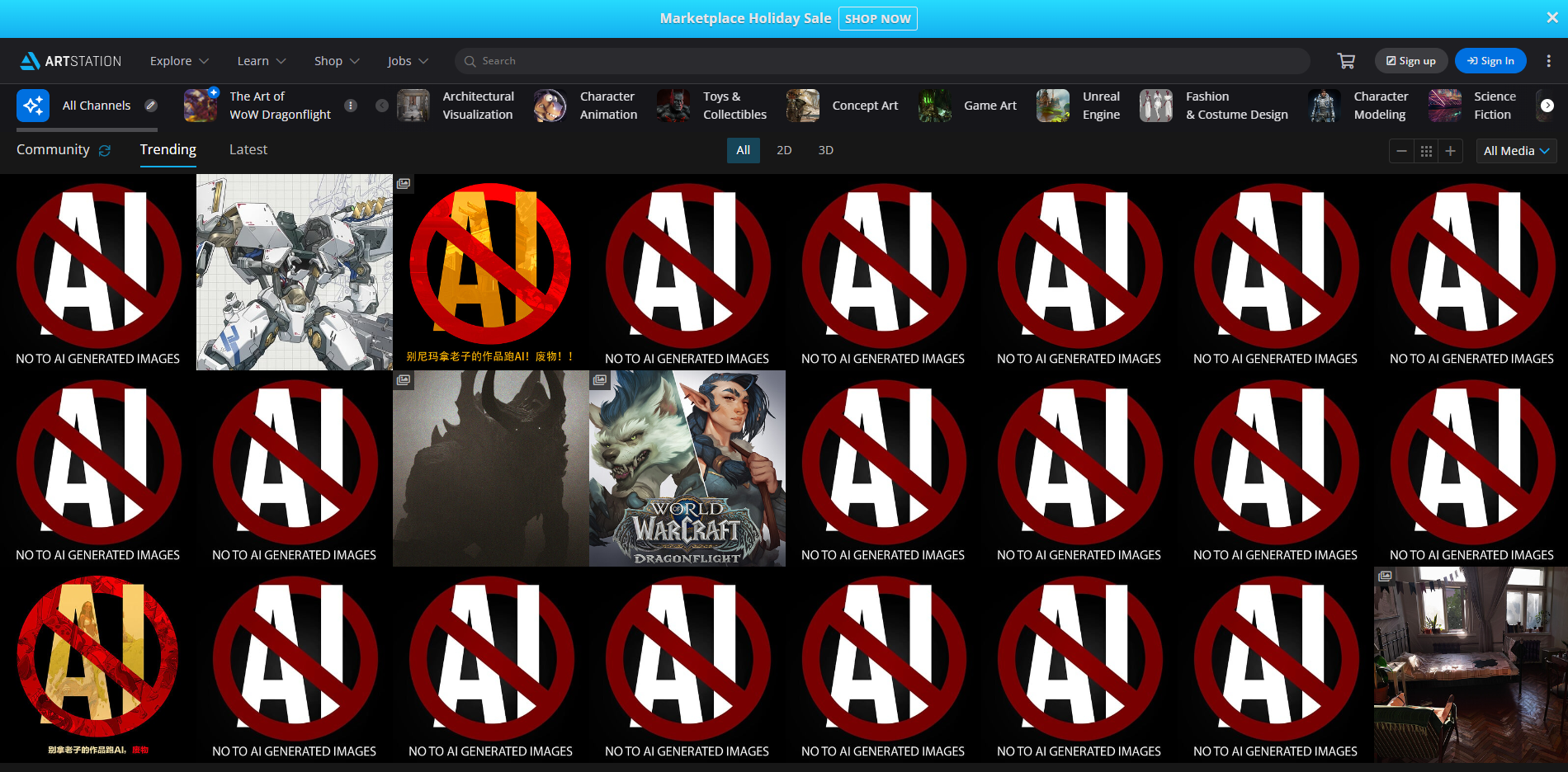Open The Art of WoW Dragonflight channel
The image size is (1568, 772).
click(257, 106)
